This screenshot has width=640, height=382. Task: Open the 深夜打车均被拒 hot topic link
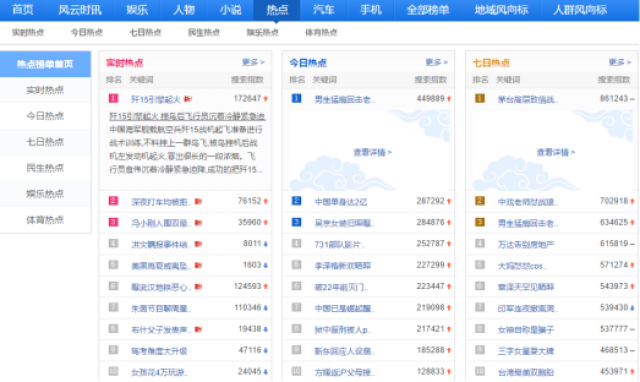161,202
